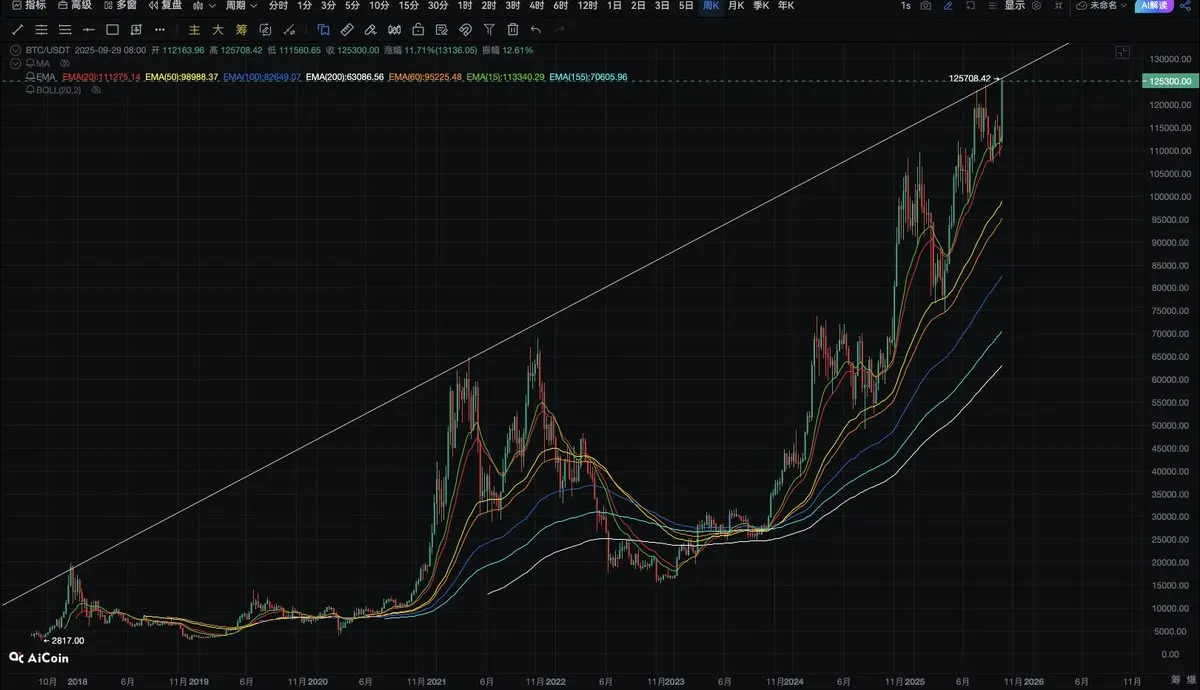Switch to 分时 time-sharing view

coord(278,6)
